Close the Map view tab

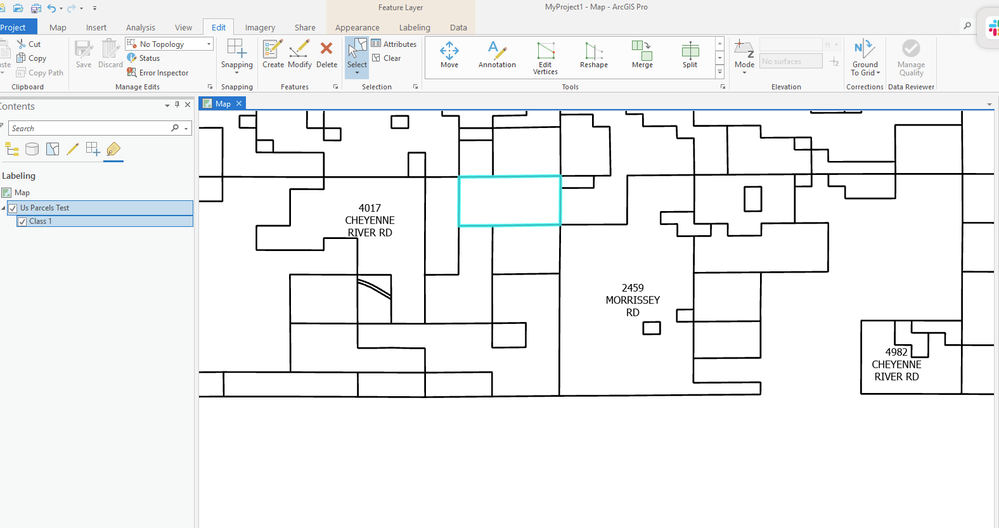(x=239, y=103)
